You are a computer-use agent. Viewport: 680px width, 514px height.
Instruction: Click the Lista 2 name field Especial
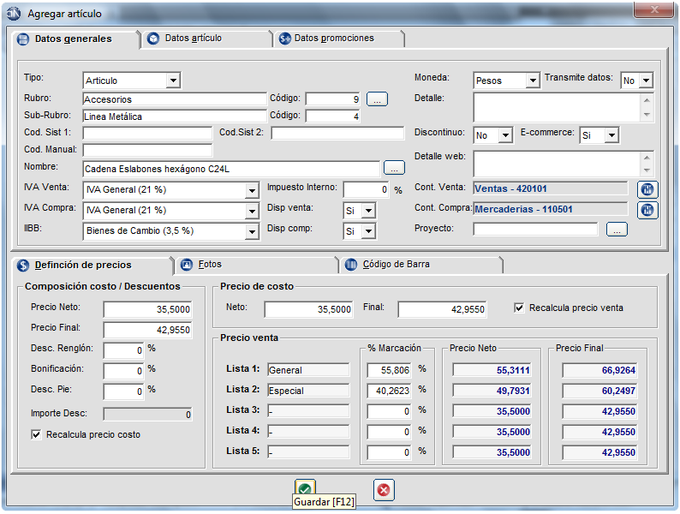(308, 391)
